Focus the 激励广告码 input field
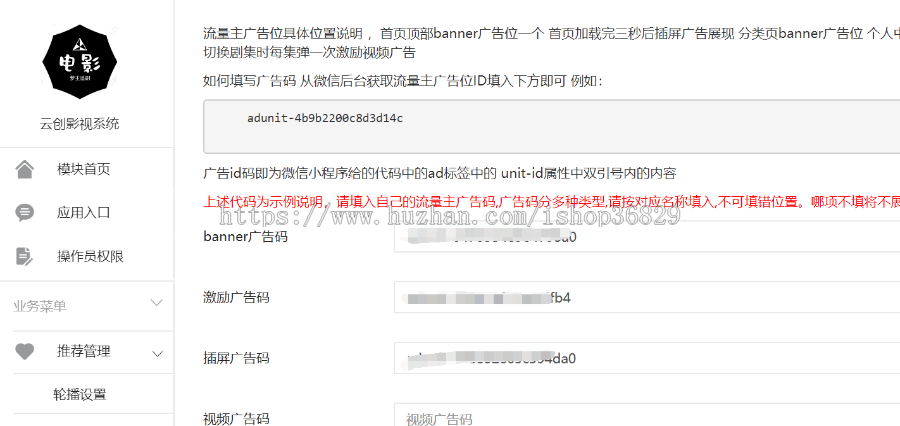 [x=647, y=297]
